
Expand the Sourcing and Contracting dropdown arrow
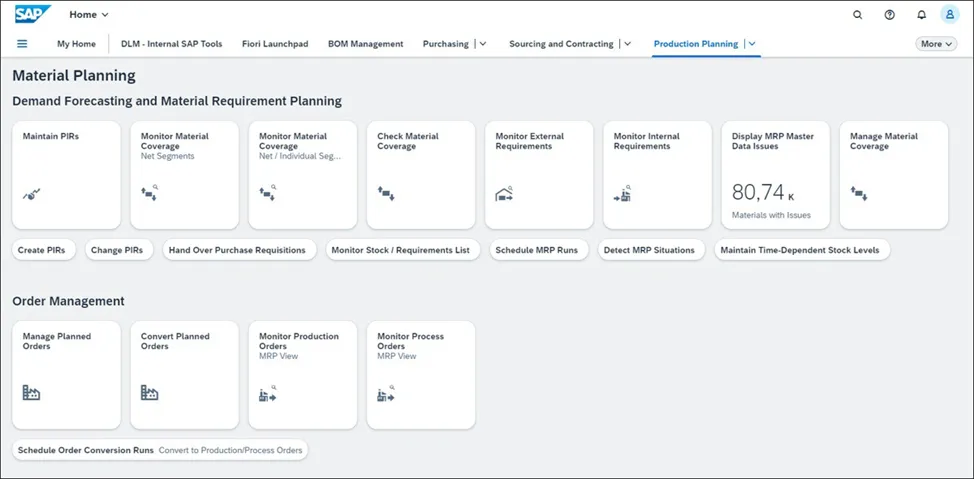pos(628,44)
